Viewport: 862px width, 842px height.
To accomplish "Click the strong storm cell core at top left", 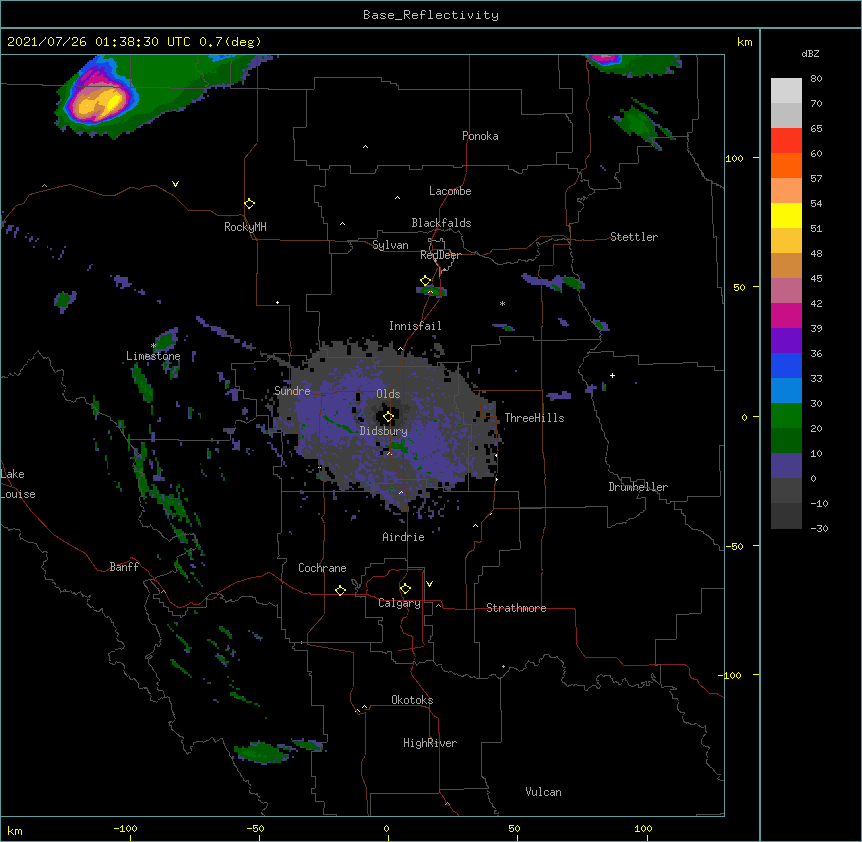I will pyautogui.click(x=99, y=102).
